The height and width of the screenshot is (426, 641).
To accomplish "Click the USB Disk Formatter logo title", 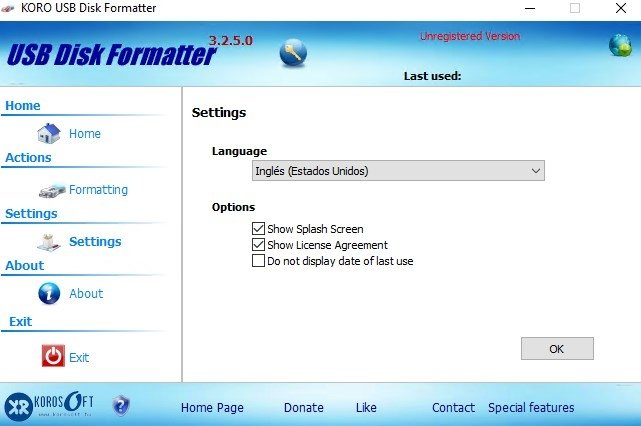I will [x=111, y=55].
